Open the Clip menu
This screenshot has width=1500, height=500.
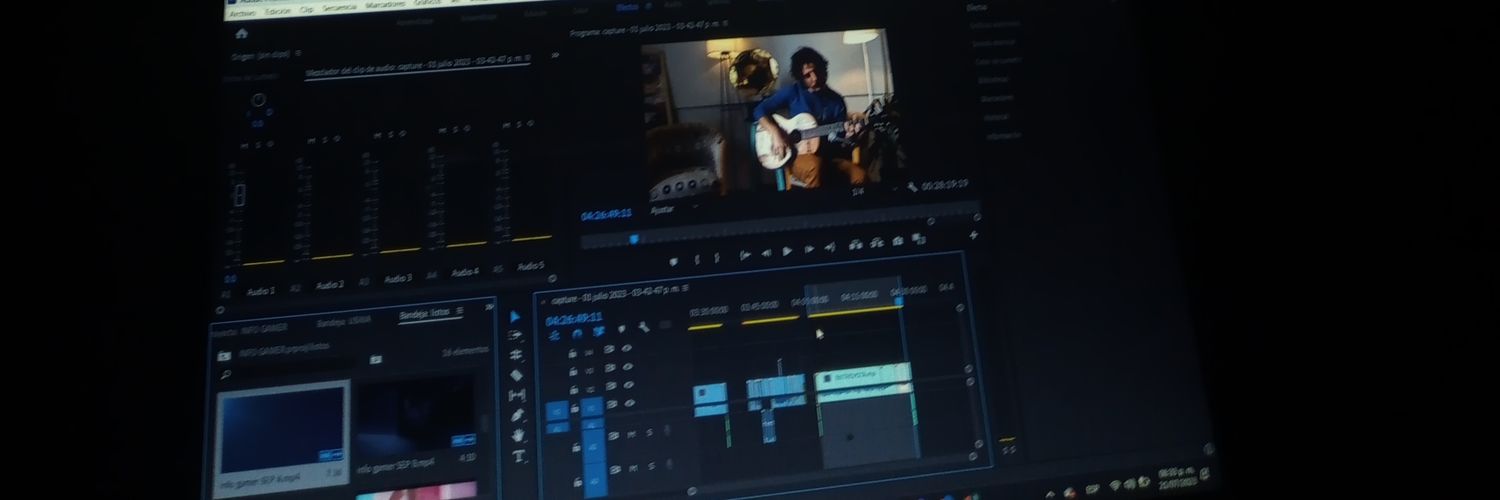pos(307,9)
